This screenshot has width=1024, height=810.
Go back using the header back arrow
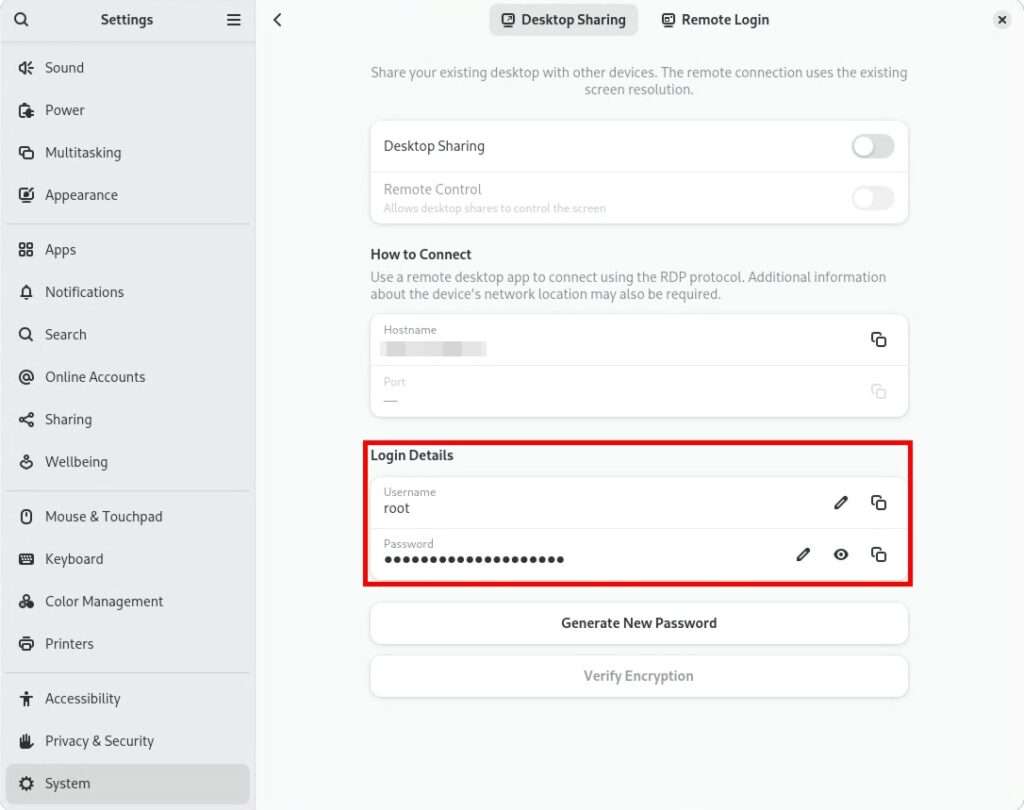pos(278,20)
